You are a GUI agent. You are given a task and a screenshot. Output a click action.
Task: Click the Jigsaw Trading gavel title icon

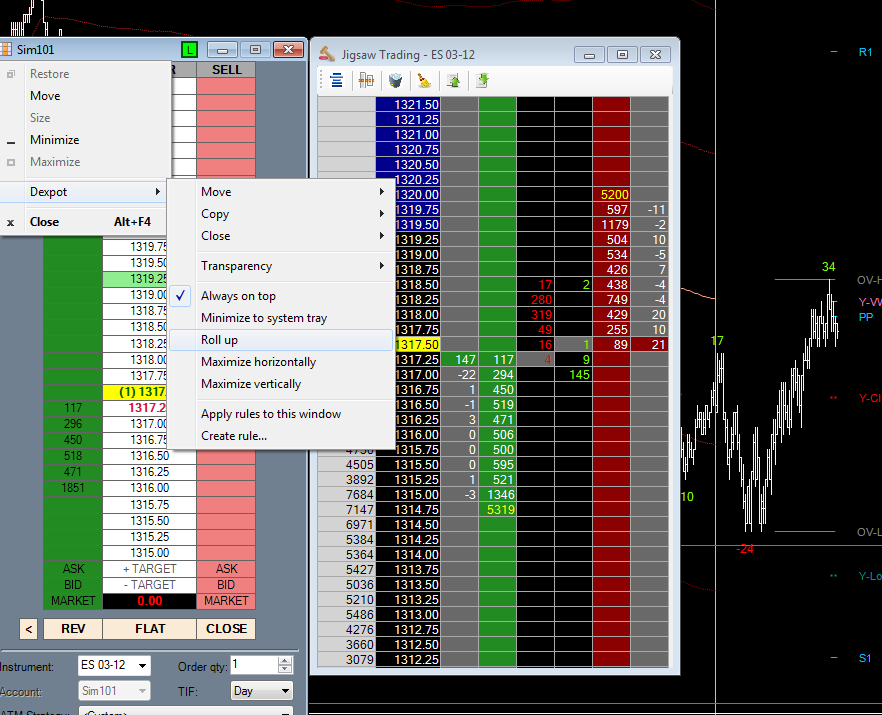pyautogui.click(x=327, y=54)
